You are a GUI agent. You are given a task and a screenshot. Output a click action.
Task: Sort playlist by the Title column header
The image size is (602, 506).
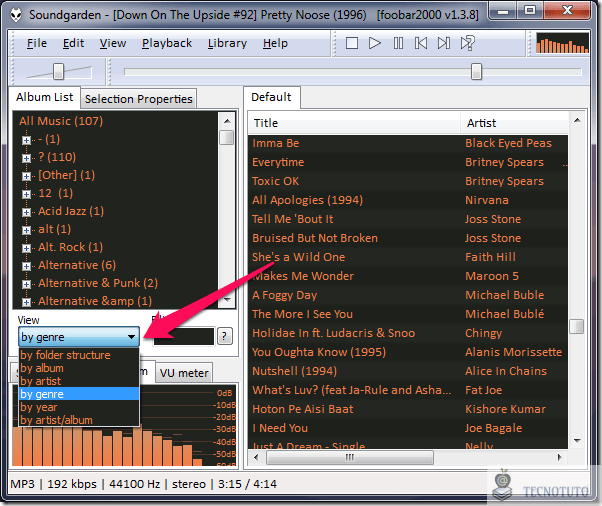tap(354, 123)
